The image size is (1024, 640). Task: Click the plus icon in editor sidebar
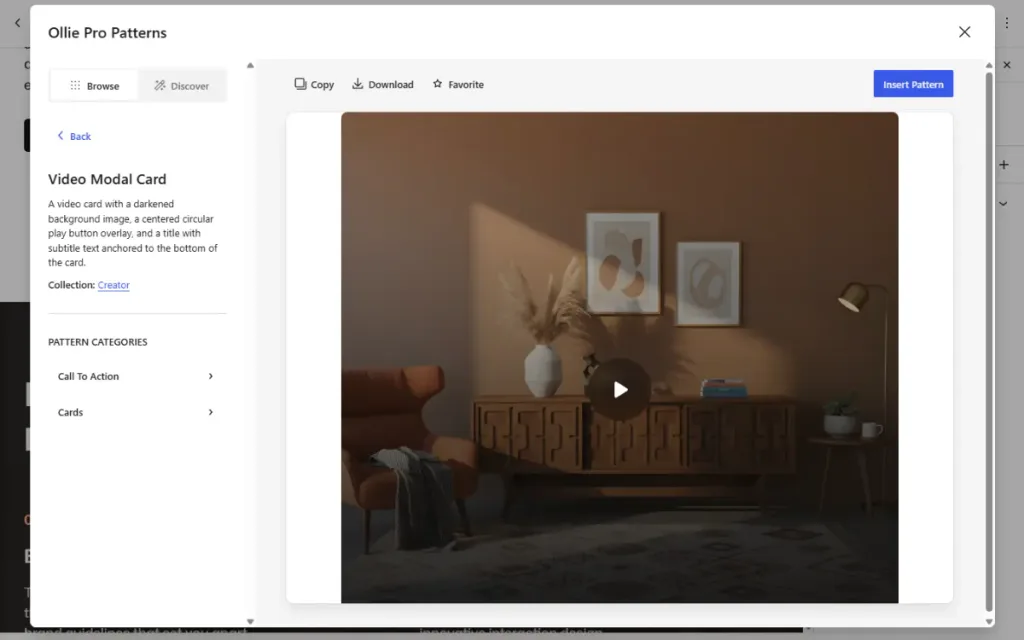(1004, 165)
